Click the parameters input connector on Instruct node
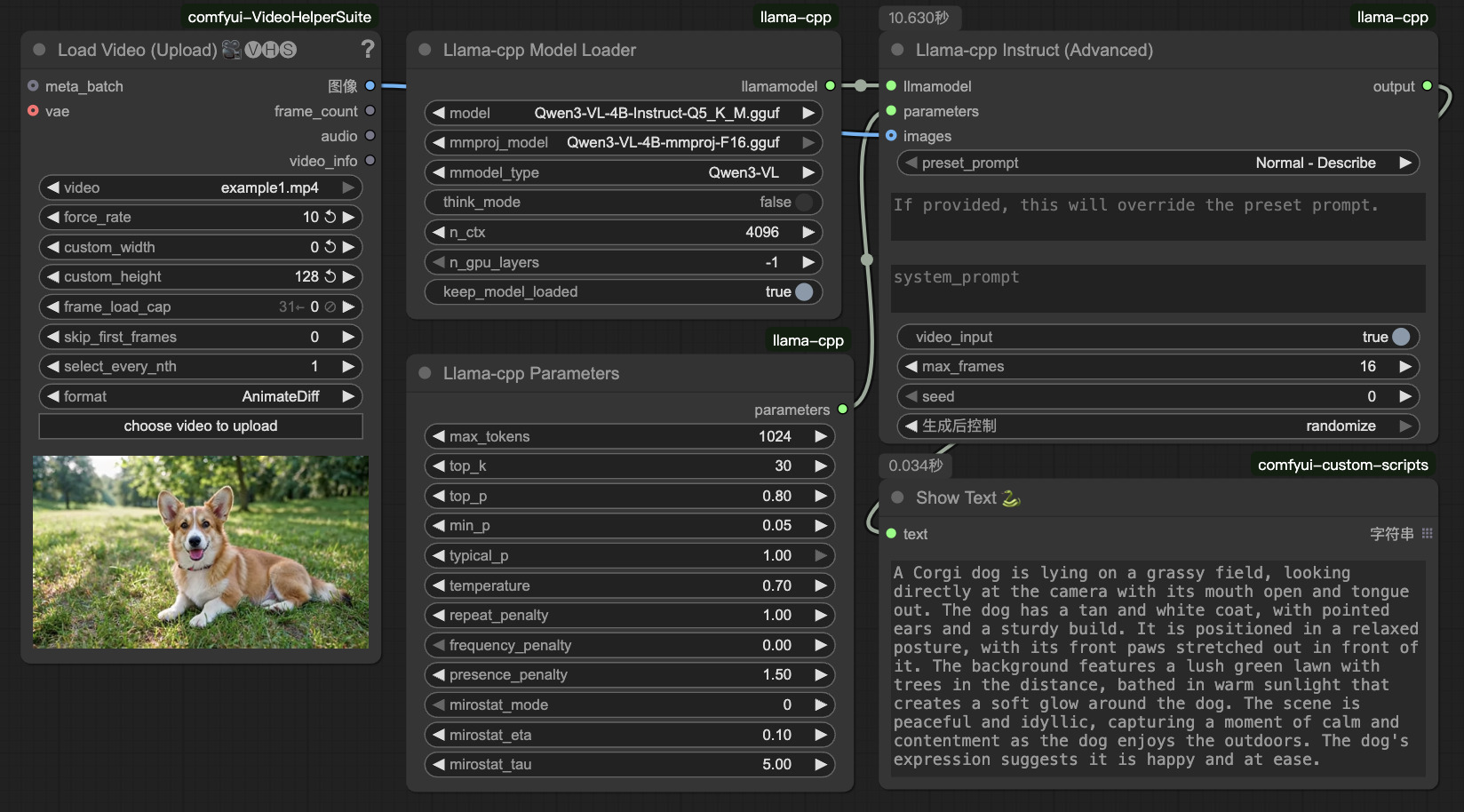The height and width of the screenshot is (812, 1464). 891,111
